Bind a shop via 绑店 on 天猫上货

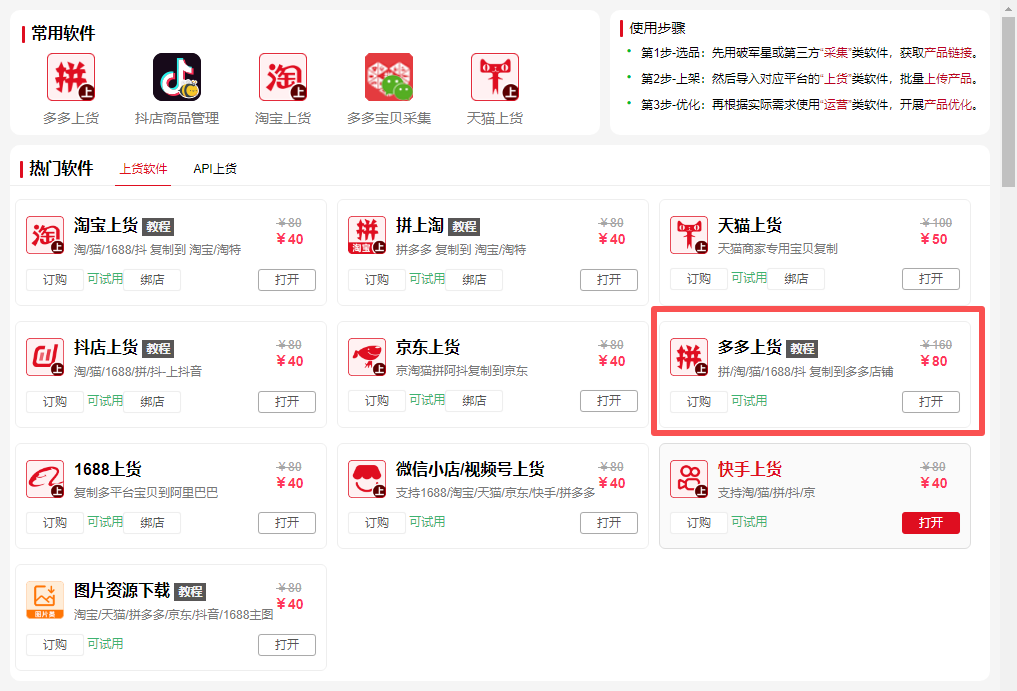pyautogui.click(x=796, y=278)
